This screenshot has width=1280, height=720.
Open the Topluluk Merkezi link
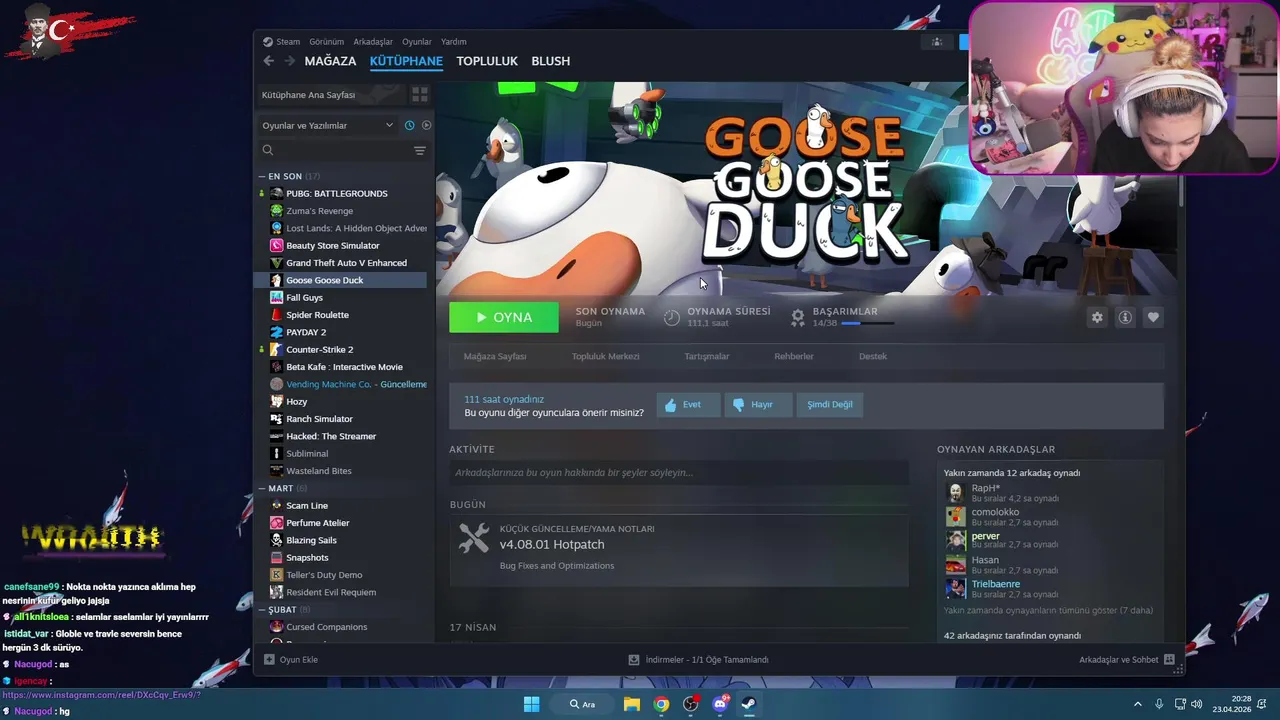[605, 356]
